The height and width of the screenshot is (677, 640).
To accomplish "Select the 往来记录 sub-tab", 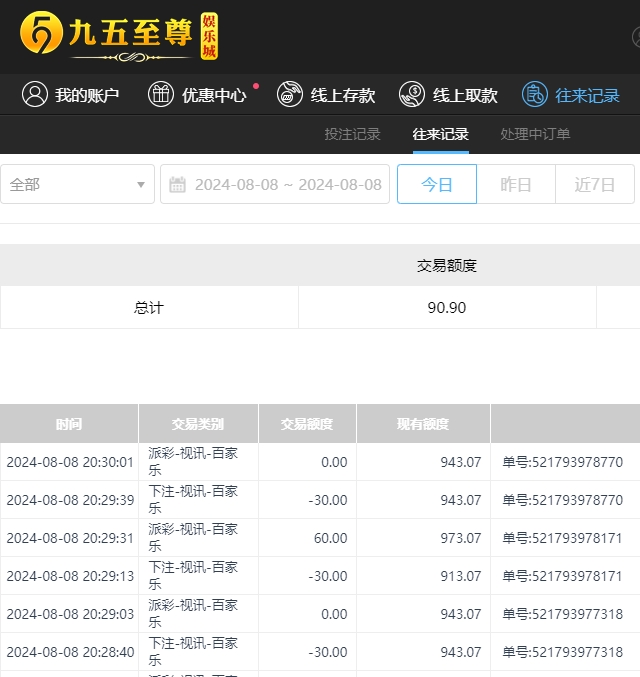I will tap(440, 134).
